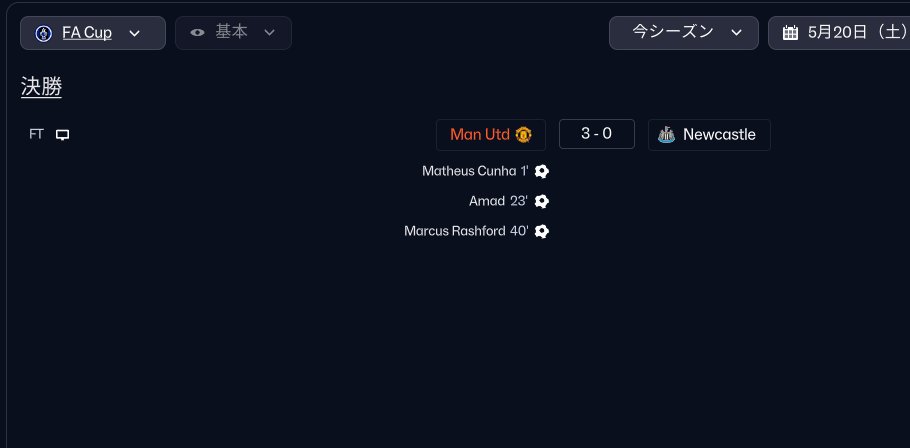Image resolution: width=910 pixels, height=448 pixels.
Task: Select the Man Utd team button
Action: [491, 135]
